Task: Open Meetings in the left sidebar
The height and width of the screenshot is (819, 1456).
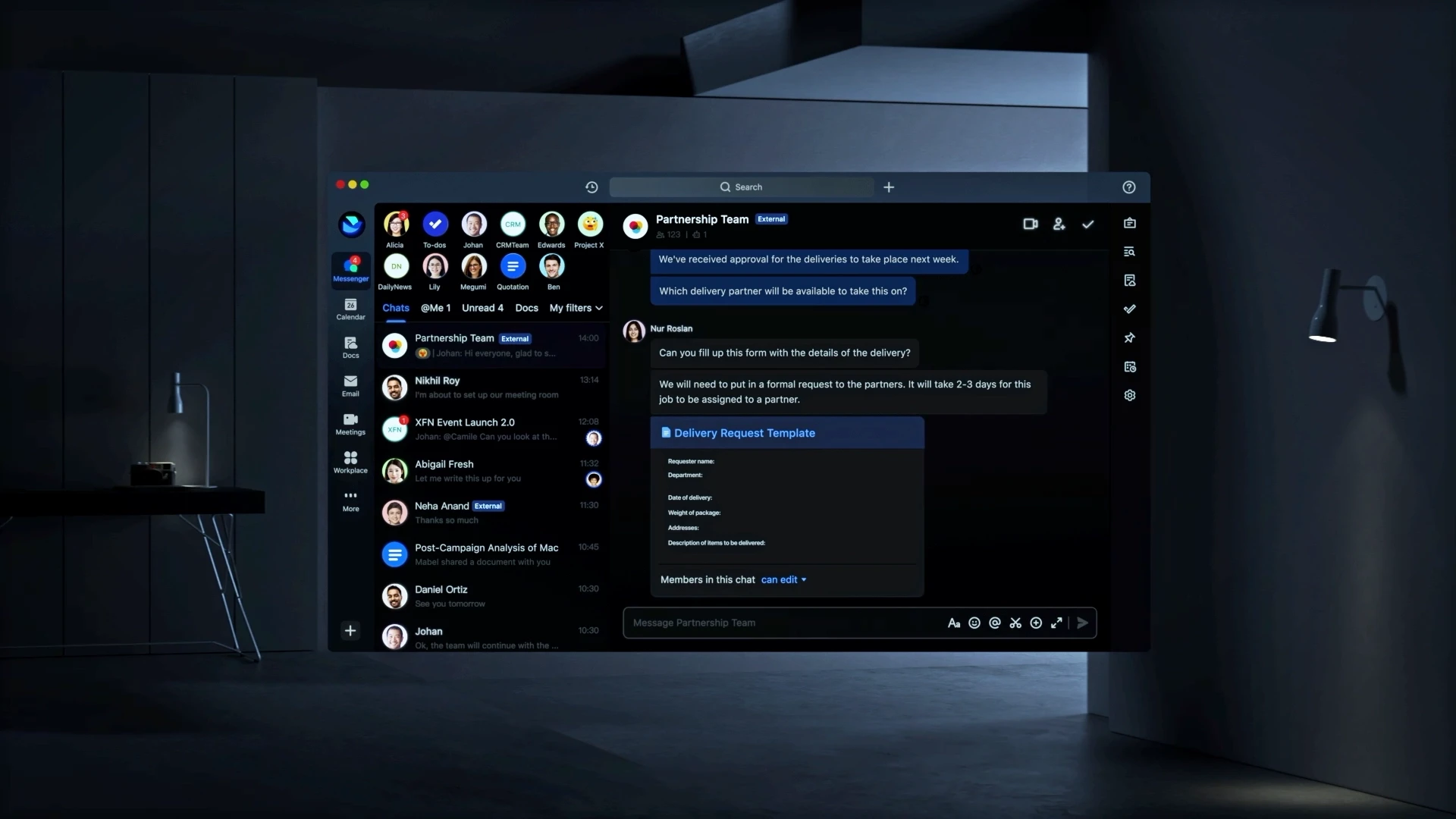Action: pyautogui.click(x=350, y=424)
